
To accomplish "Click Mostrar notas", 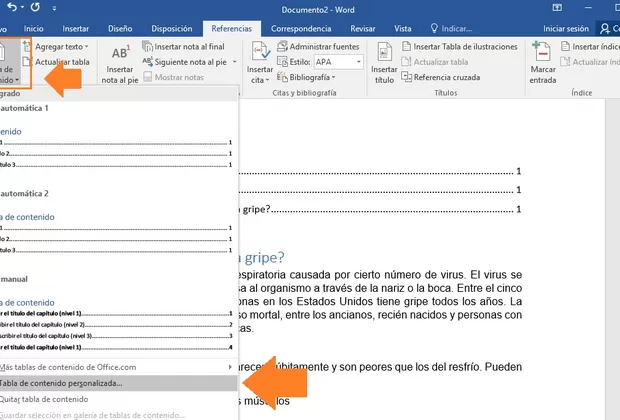I will [x=174, y=77].
